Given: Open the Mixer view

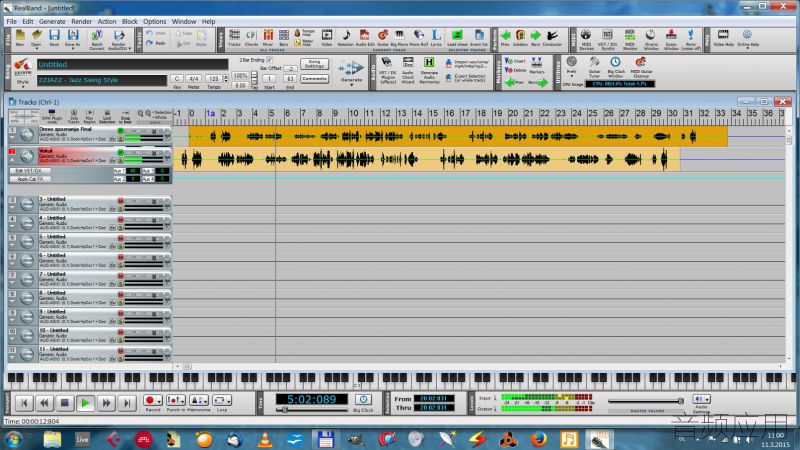Looking at the screenshot, I should pyautogui.click(x=268, y=38).
